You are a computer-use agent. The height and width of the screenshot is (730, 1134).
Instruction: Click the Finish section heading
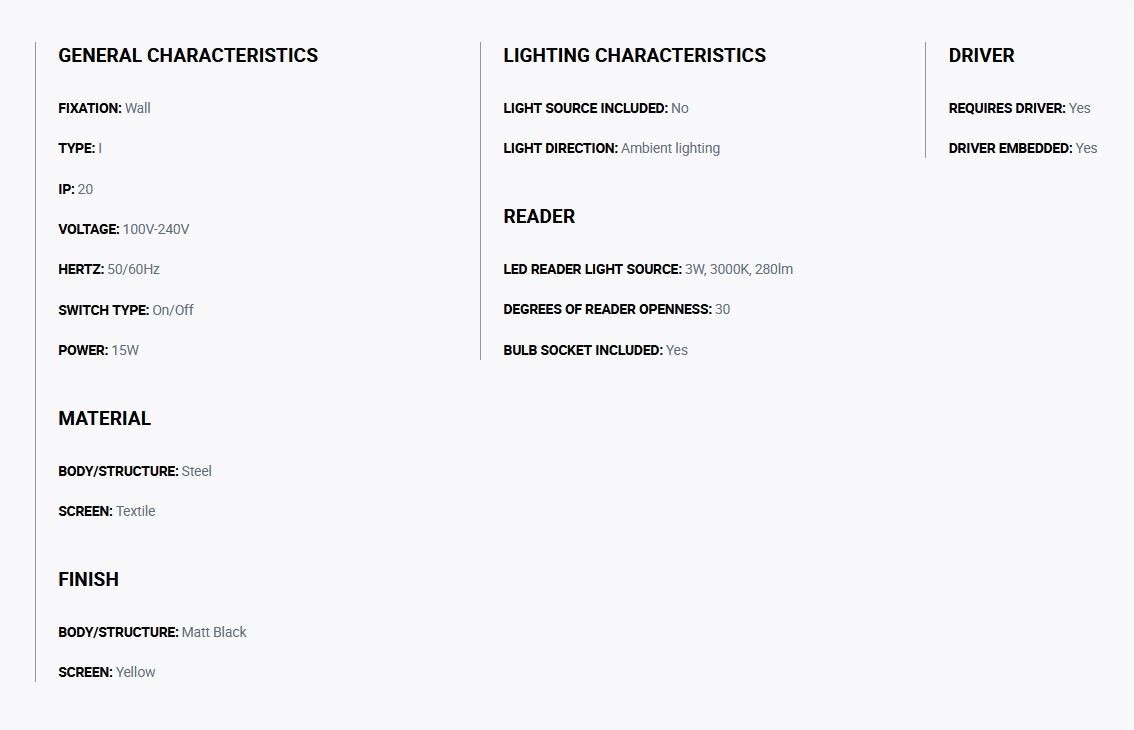click(88, 580)
